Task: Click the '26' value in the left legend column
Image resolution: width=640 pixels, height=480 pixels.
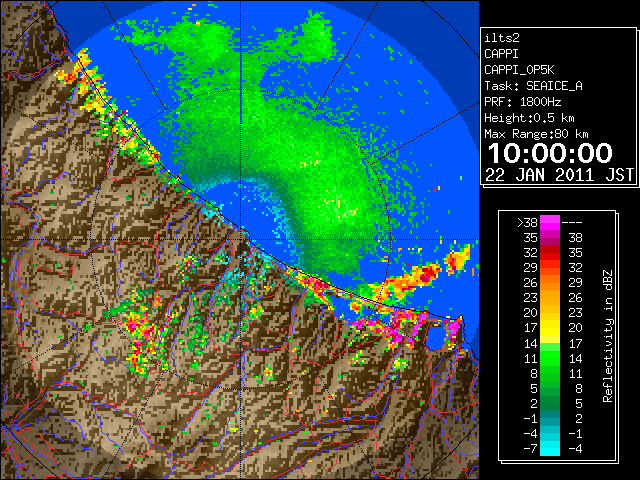Action: pyautogui.click(x=531, y=282)
